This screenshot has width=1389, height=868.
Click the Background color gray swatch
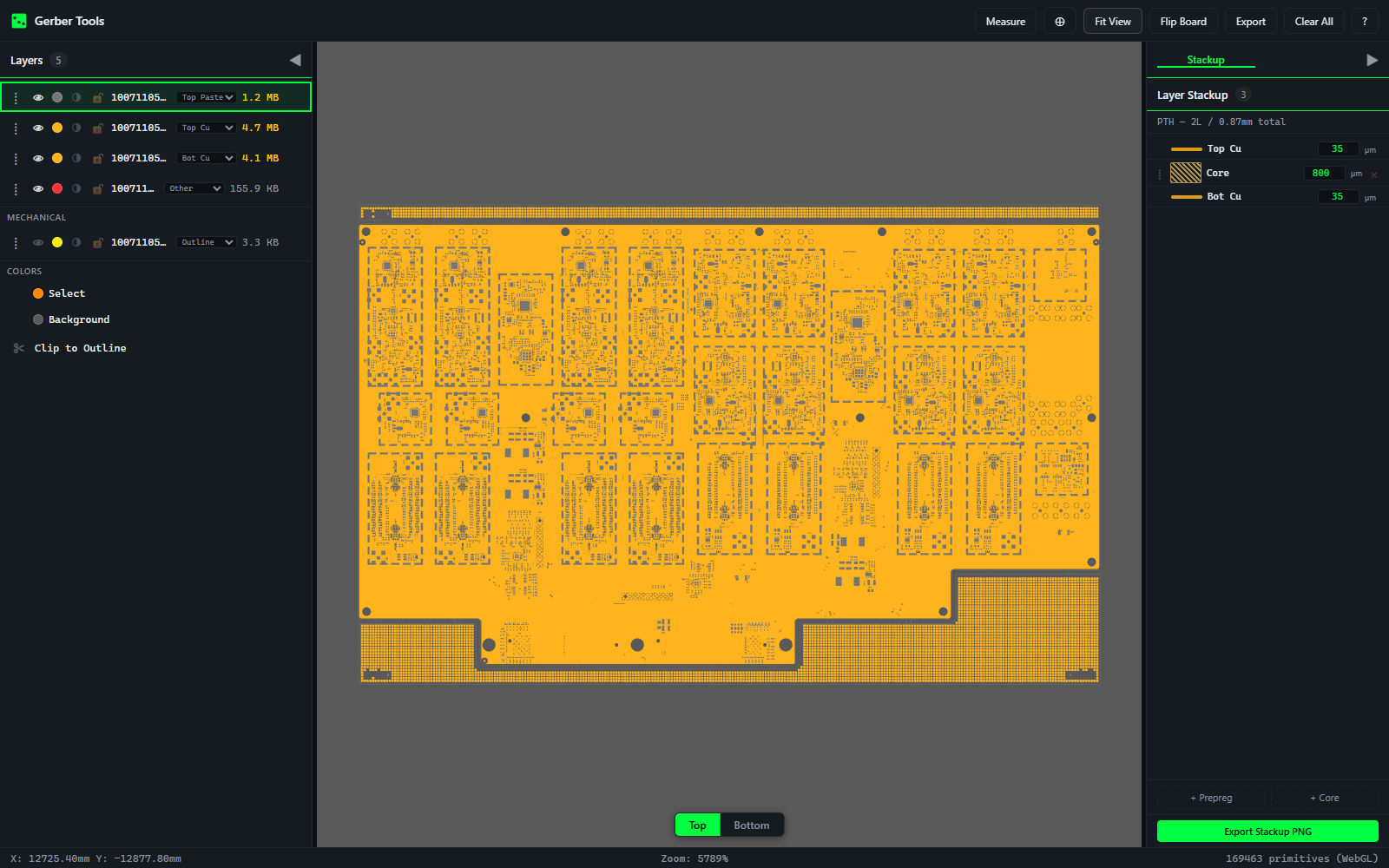(x=38, y=319)
